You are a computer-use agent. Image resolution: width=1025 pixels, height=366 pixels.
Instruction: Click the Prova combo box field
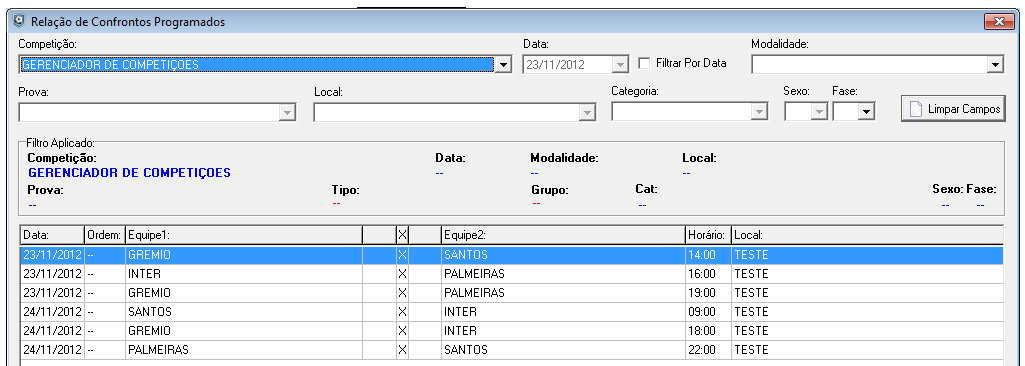[158, 112]
